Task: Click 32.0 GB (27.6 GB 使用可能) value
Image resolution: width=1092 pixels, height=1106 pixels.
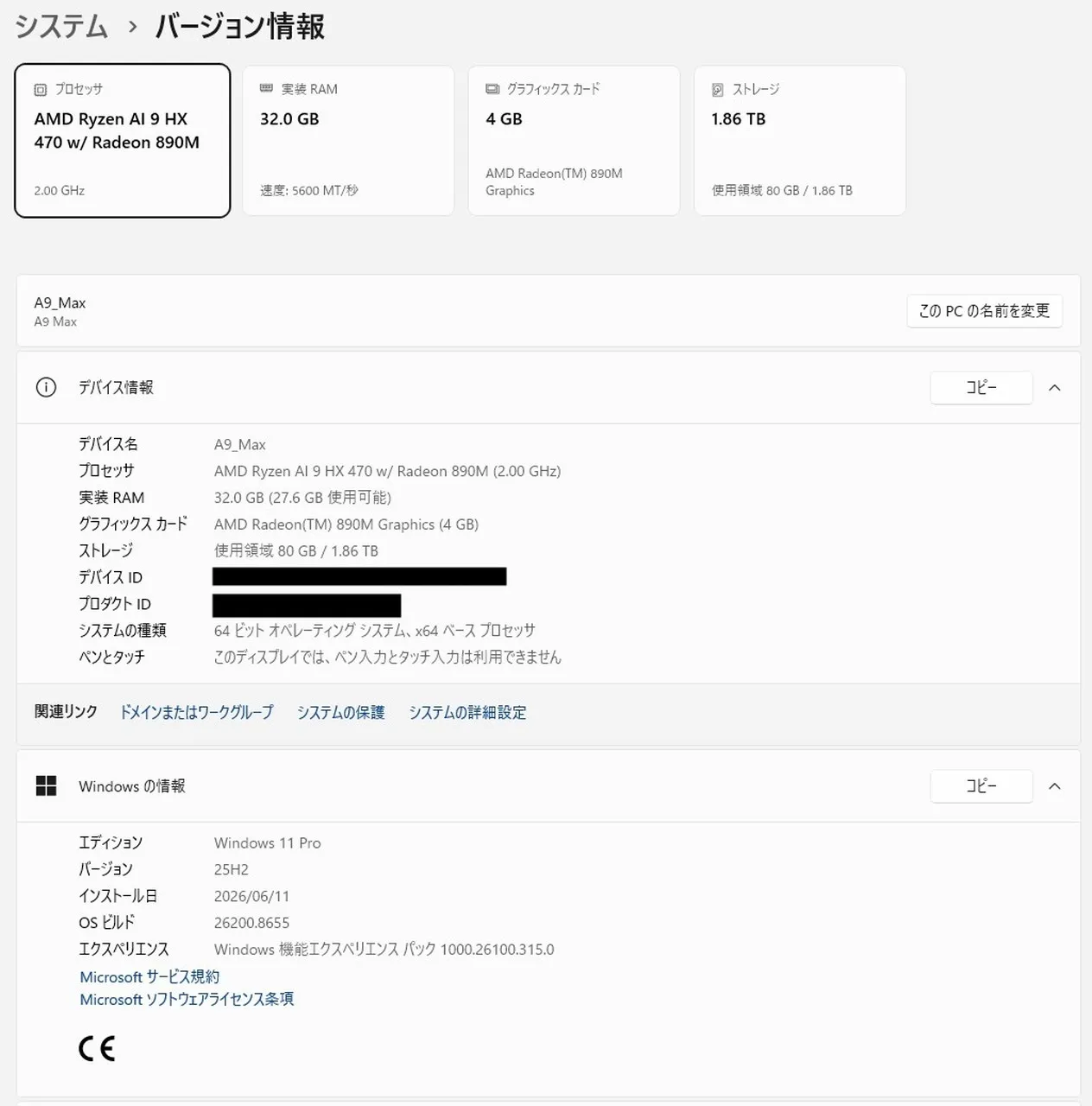Action: pyautogui.click(x=302, y=498)
